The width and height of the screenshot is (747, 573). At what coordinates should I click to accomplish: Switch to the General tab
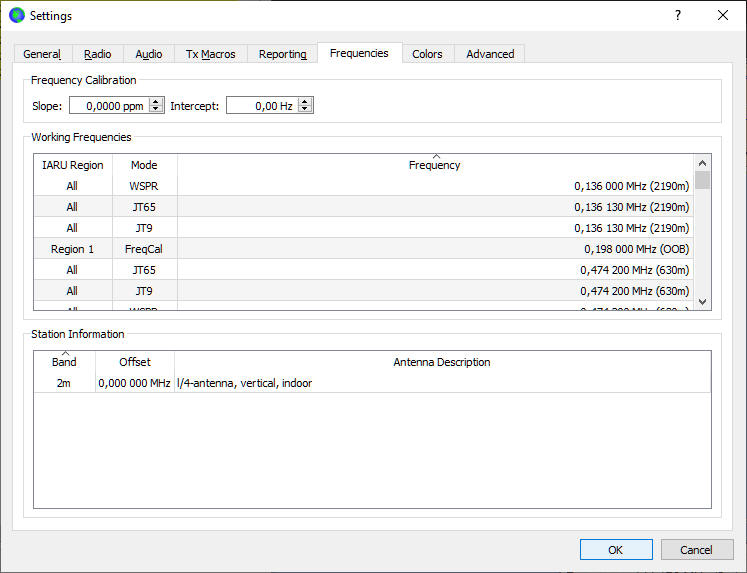point(42,54)
